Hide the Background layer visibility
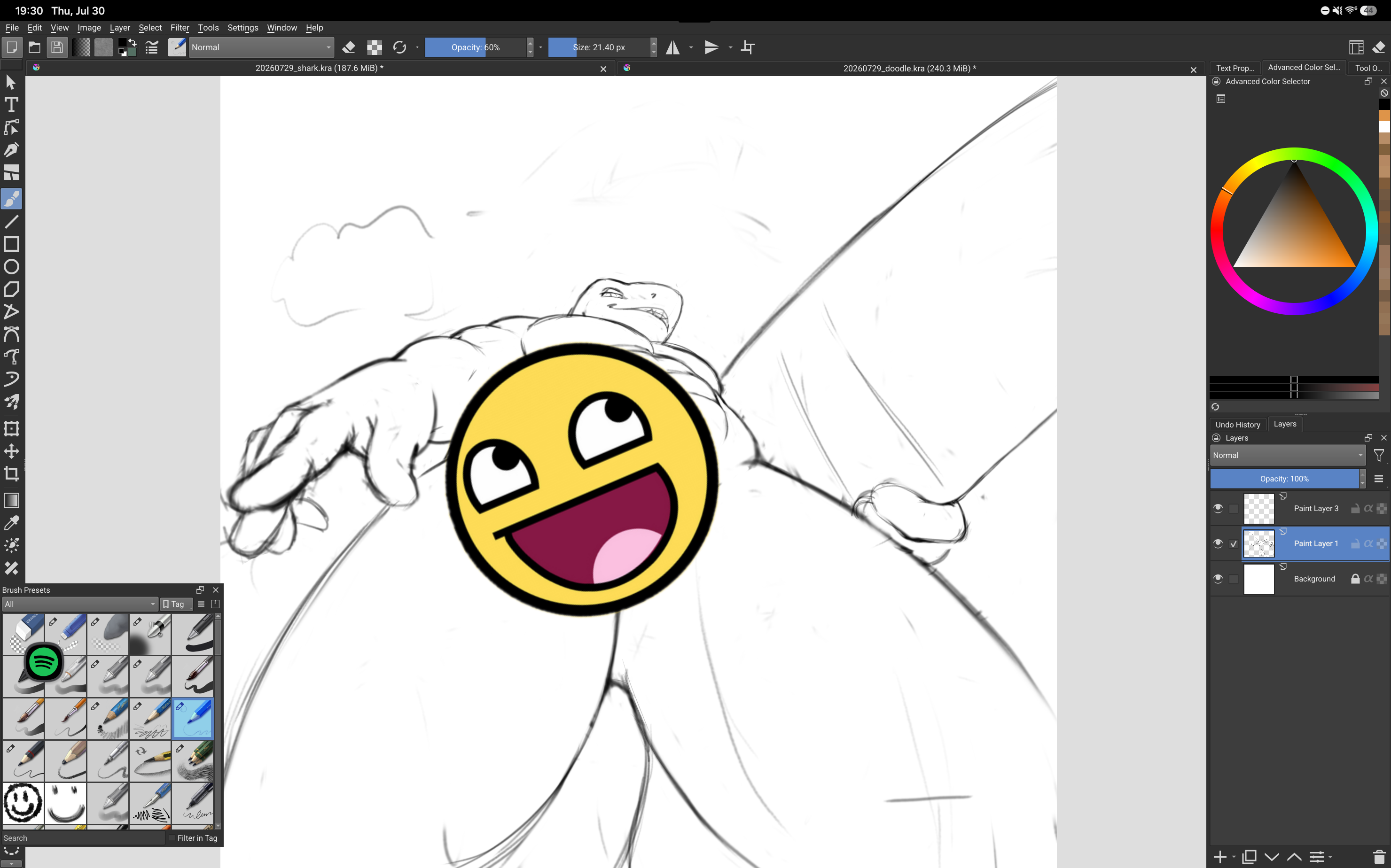 1218,579
